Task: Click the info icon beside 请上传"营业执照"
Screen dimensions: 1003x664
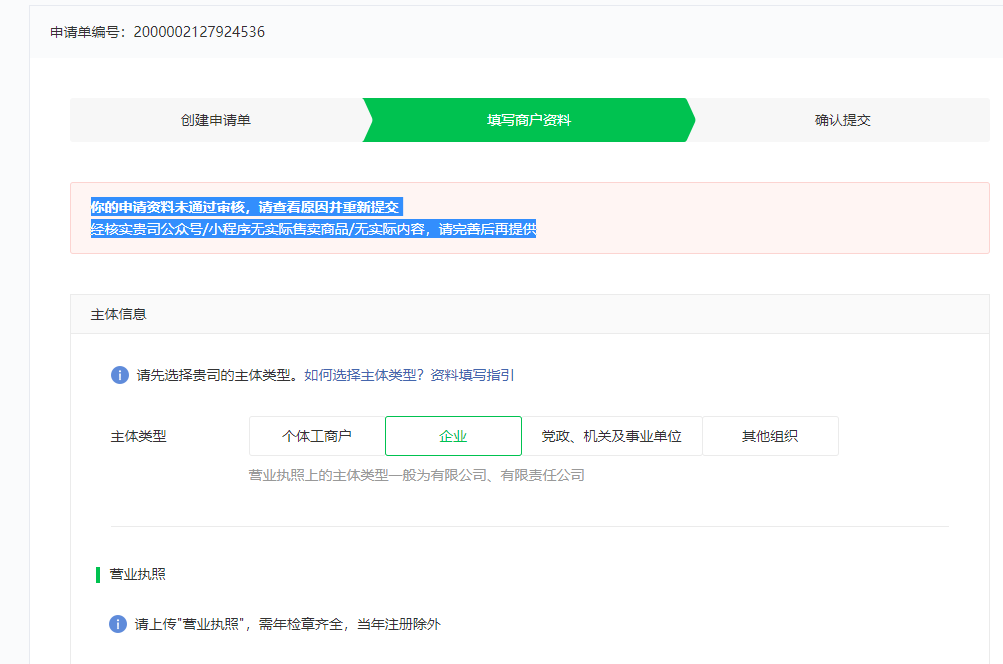Action: (118, 624)
